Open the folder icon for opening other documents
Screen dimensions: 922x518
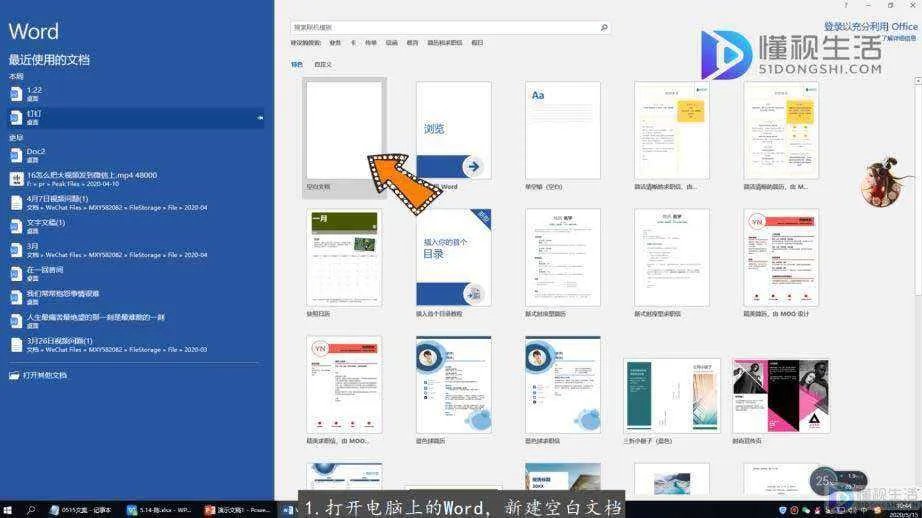[x=14, y=375]
